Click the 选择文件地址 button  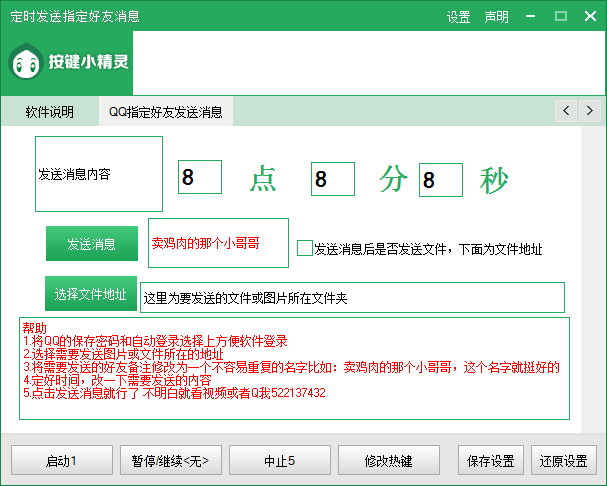click(91, 294)
